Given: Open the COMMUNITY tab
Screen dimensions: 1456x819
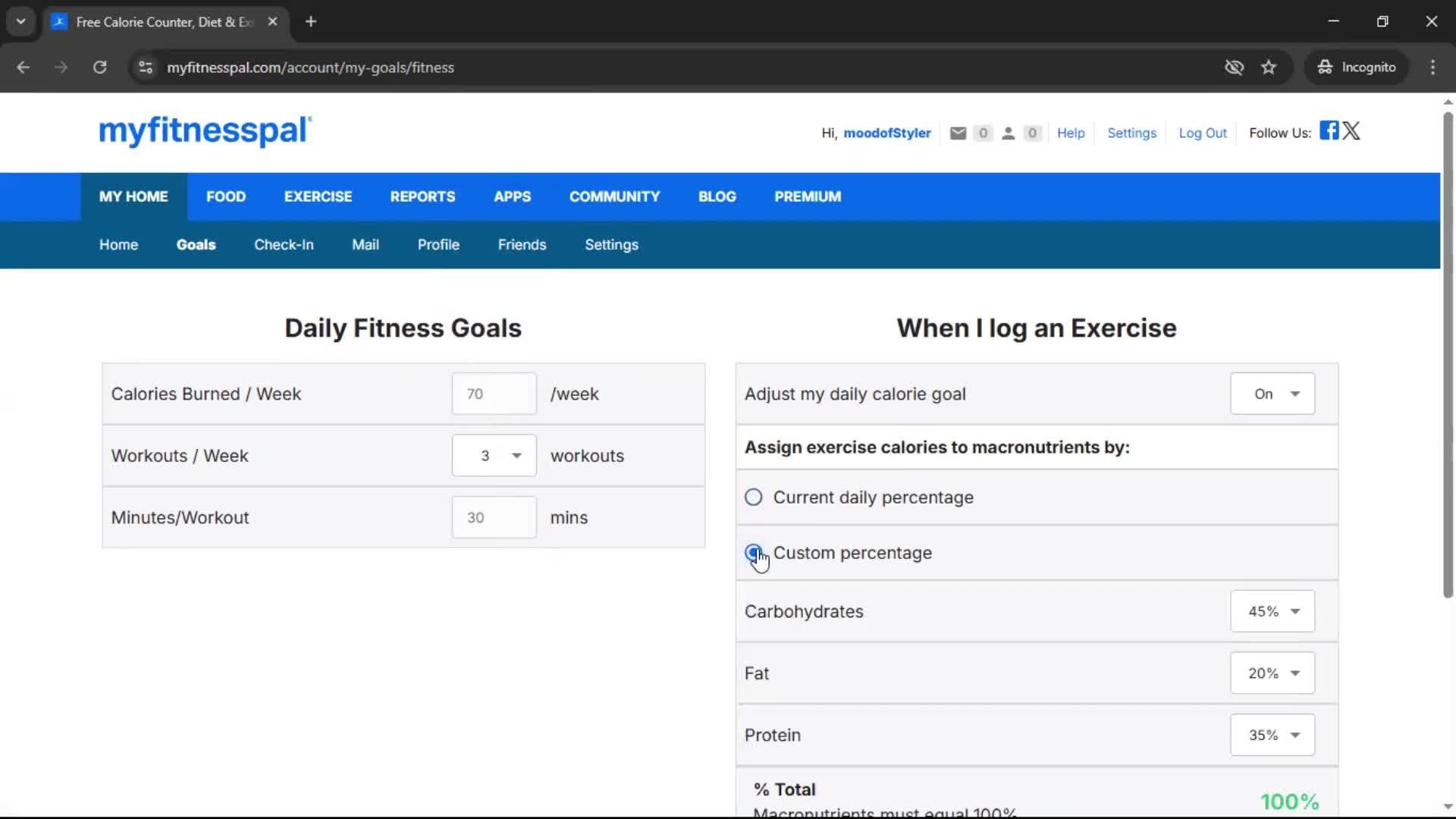Looking at the screenshot, I should point(614,196).
